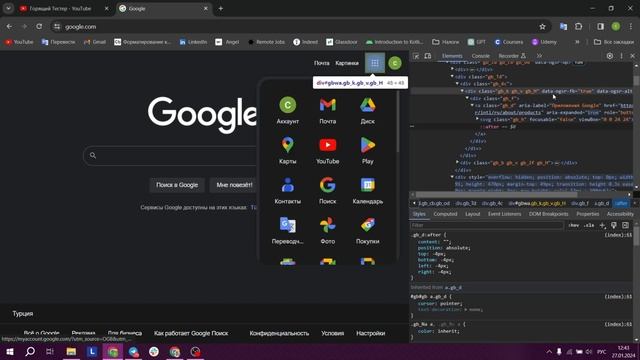Open Play from the apps panel
The height and width of the screenshot is (360, 640).
368,150
